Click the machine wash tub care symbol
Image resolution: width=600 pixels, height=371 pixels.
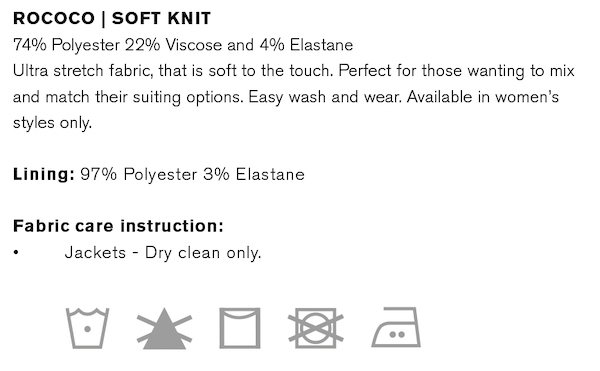coord(87,328)
